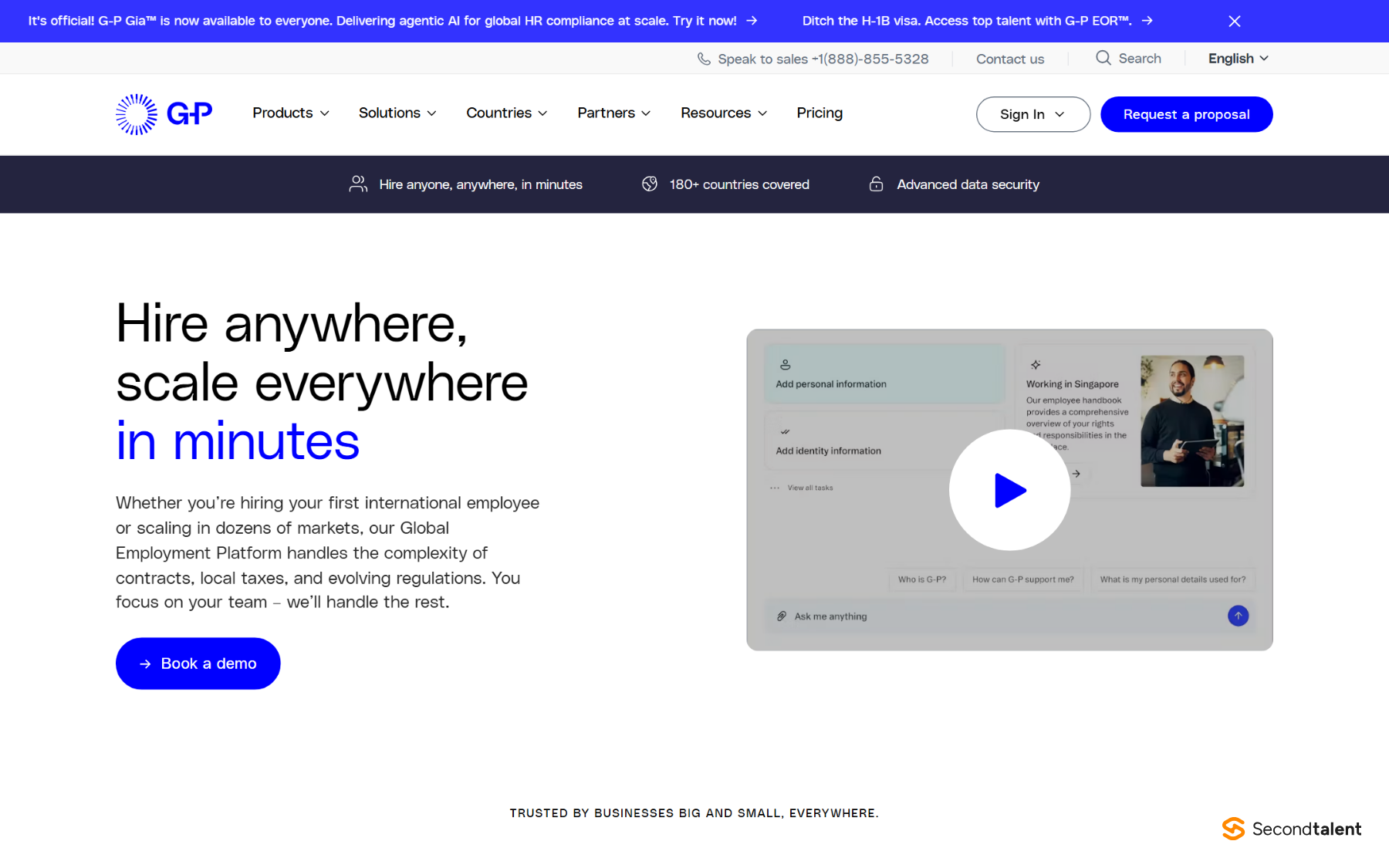The image size is (1389, 868).
Task: Click the search magnifier icon
Action: click(x=1103, y=58)
